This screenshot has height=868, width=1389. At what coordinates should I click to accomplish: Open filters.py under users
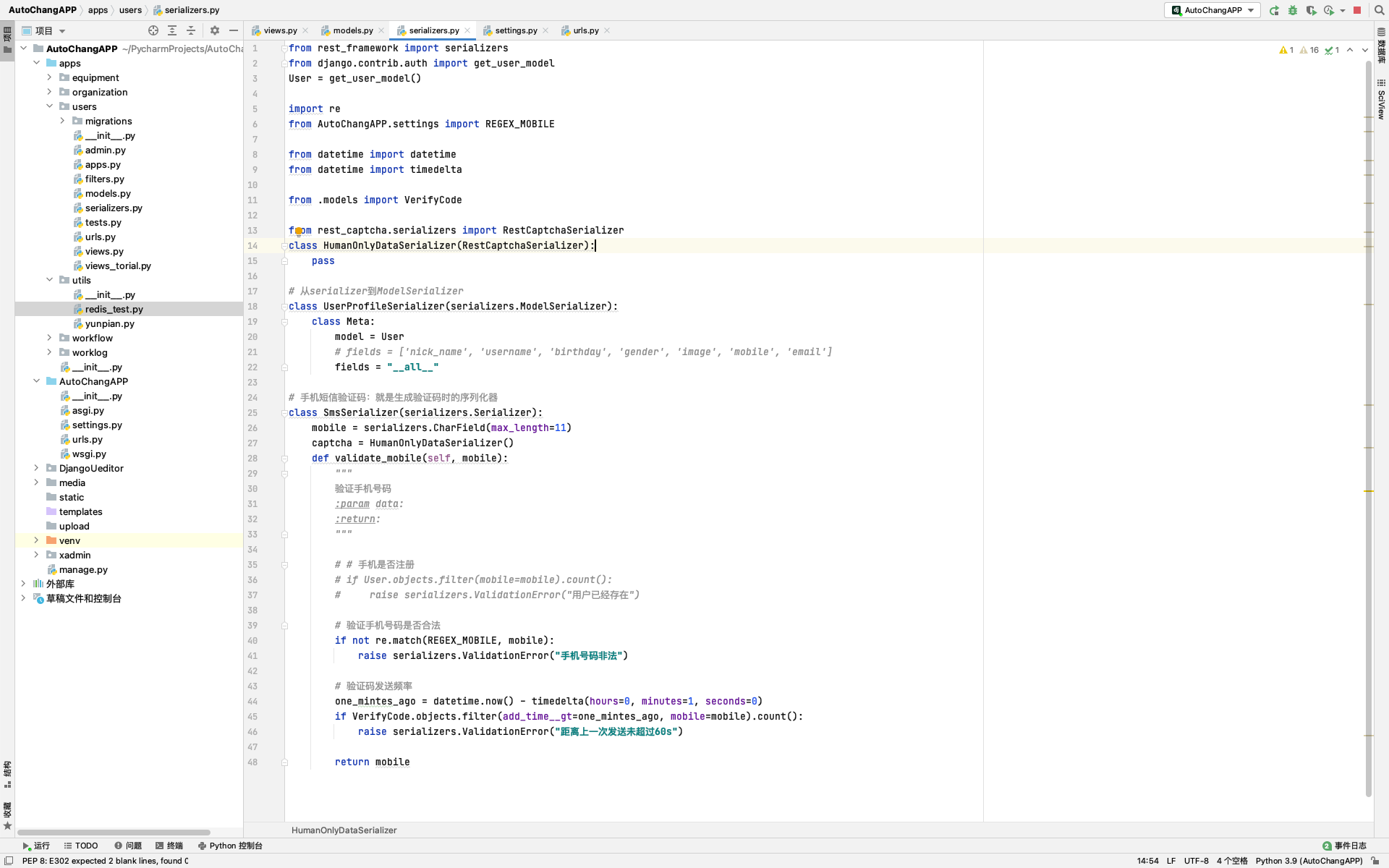pos(104,179)
